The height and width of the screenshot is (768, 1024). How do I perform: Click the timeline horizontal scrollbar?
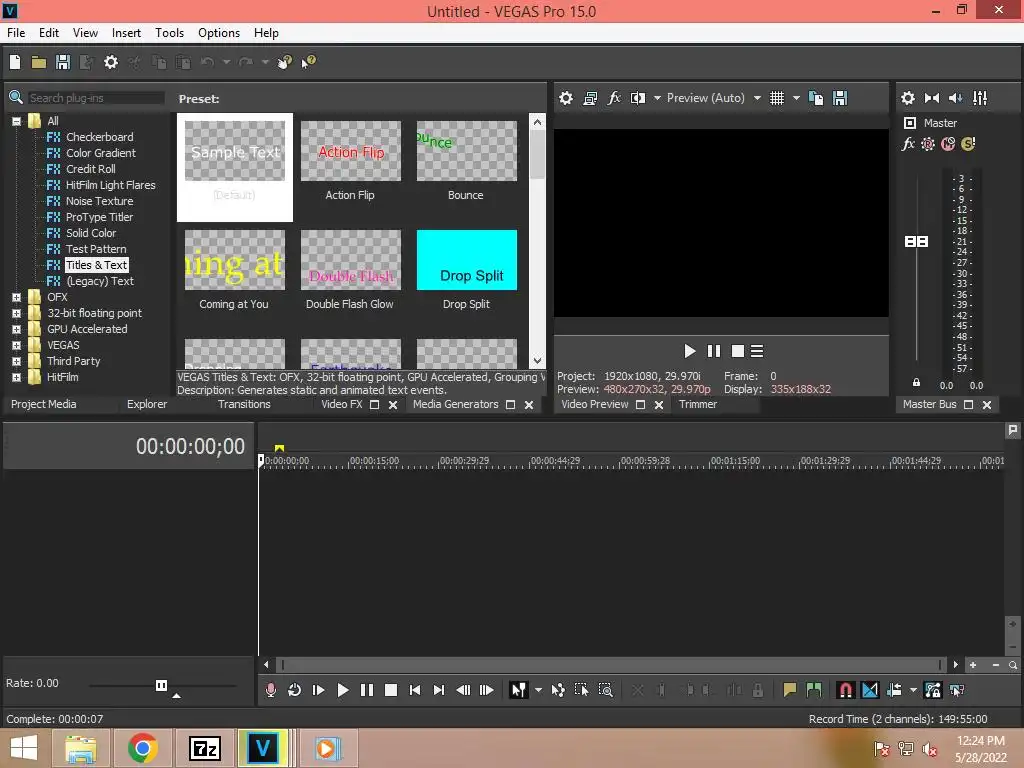pyautogui.click(x=611, y=665)
